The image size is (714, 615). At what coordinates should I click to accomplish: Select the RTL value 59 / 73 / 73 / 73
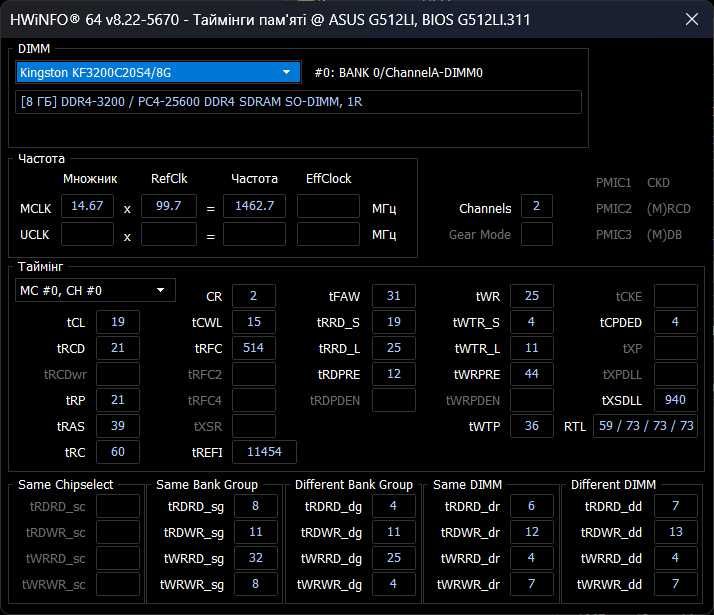click(x=645, y=426)
